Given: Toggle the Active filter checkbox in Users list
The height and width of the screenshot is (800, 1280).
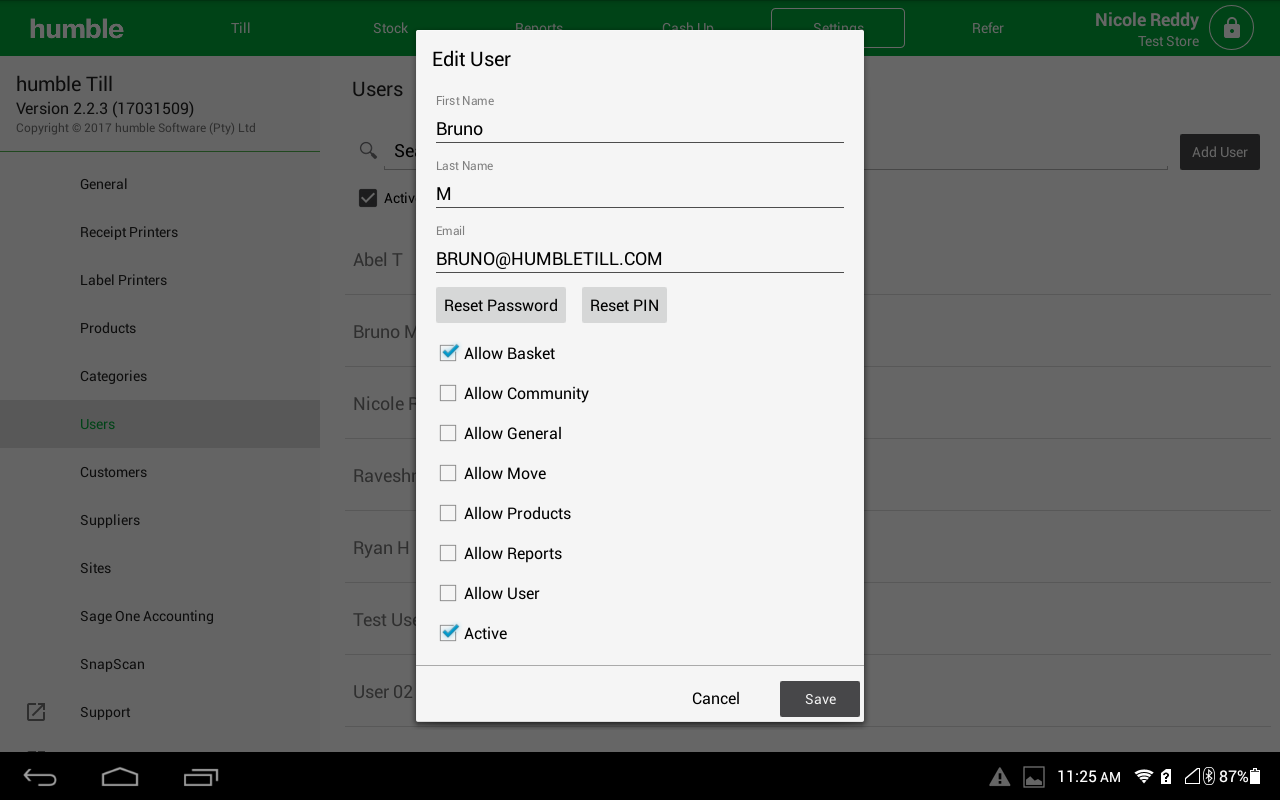Looking at the screenshot, I should pos(368,198).
